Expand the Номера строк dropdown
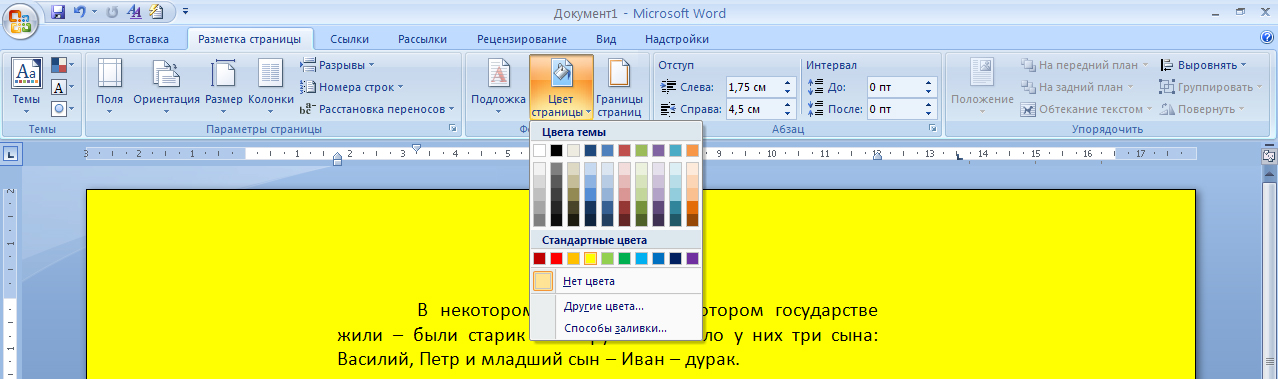The height and width of the screenshot is (379, 1278). tap(351, 87)
